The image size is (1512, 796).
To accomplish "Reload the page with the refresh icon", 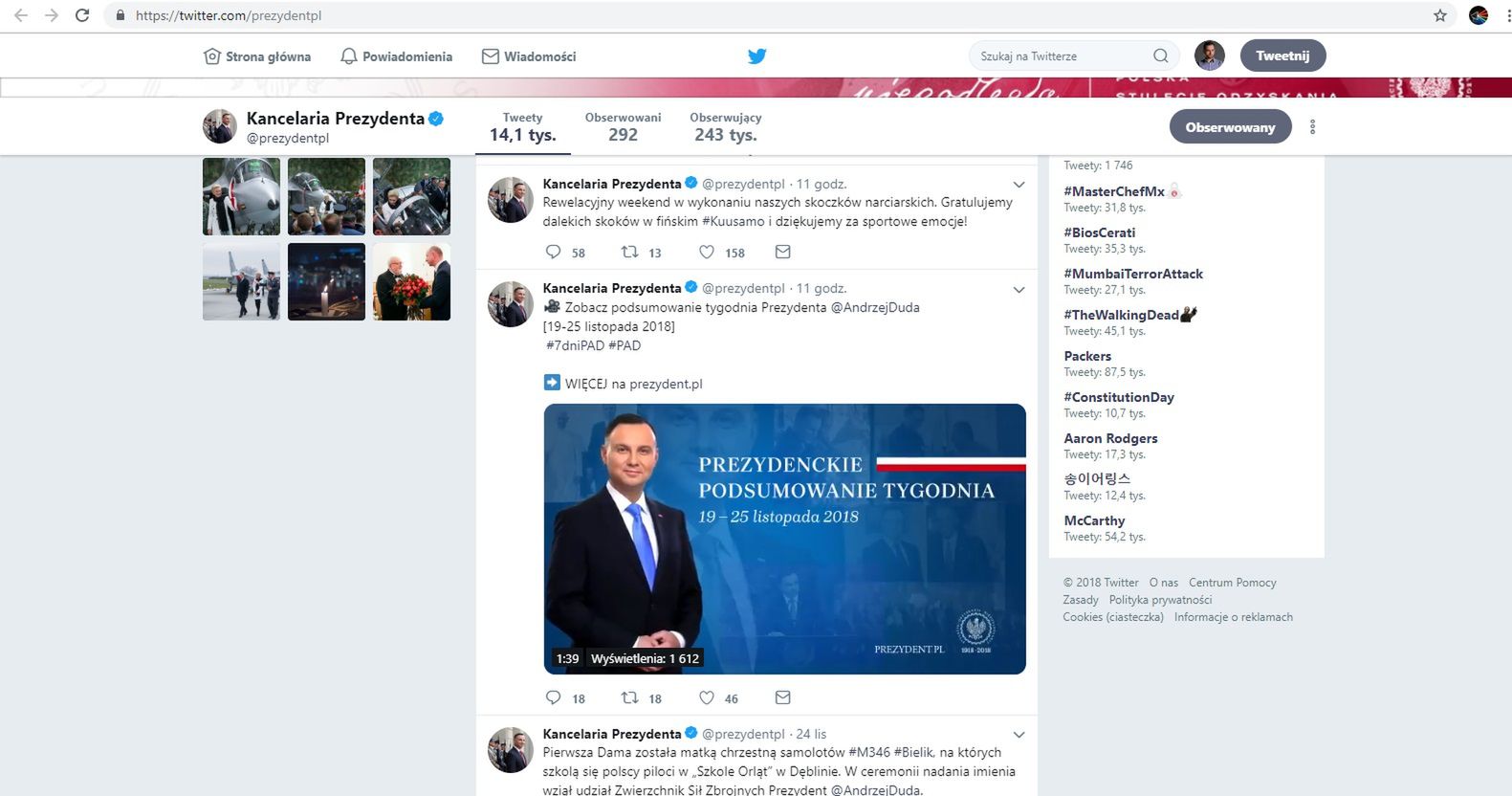I will (x=82, y=15).
